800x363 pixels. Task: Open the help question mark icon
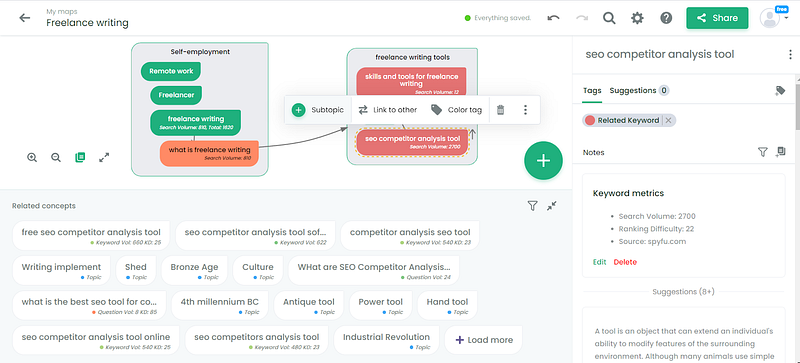pos(666,18)
